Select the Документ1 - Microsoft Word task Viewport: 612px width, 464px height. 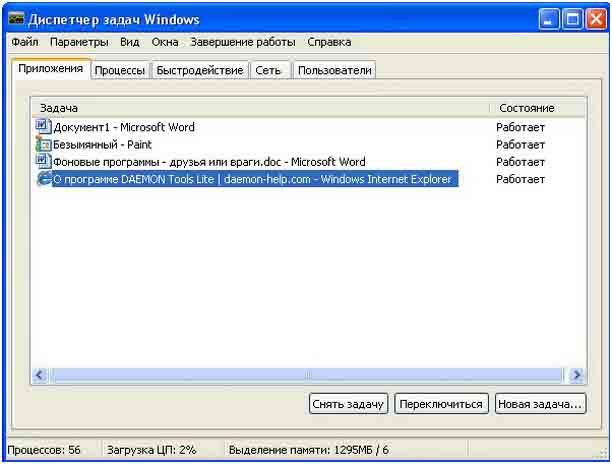tap(124, 127)
